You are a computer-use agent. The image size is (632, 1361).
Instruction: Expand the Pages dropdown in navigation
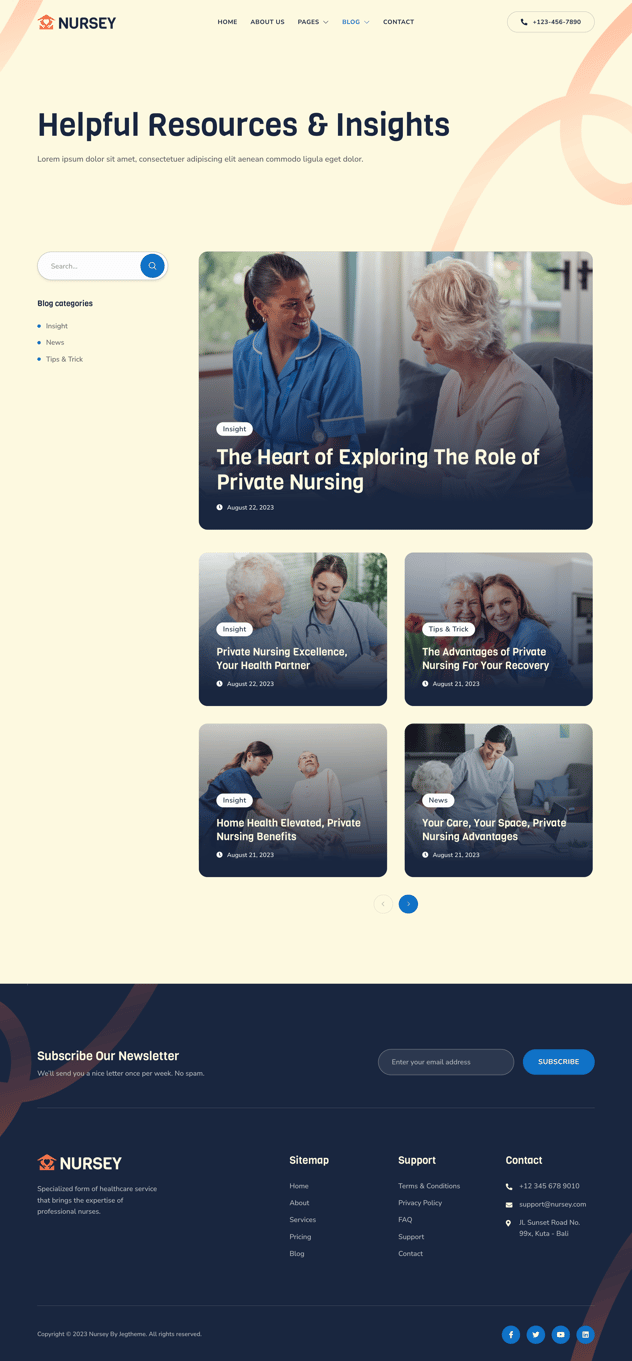pos(313,22)
